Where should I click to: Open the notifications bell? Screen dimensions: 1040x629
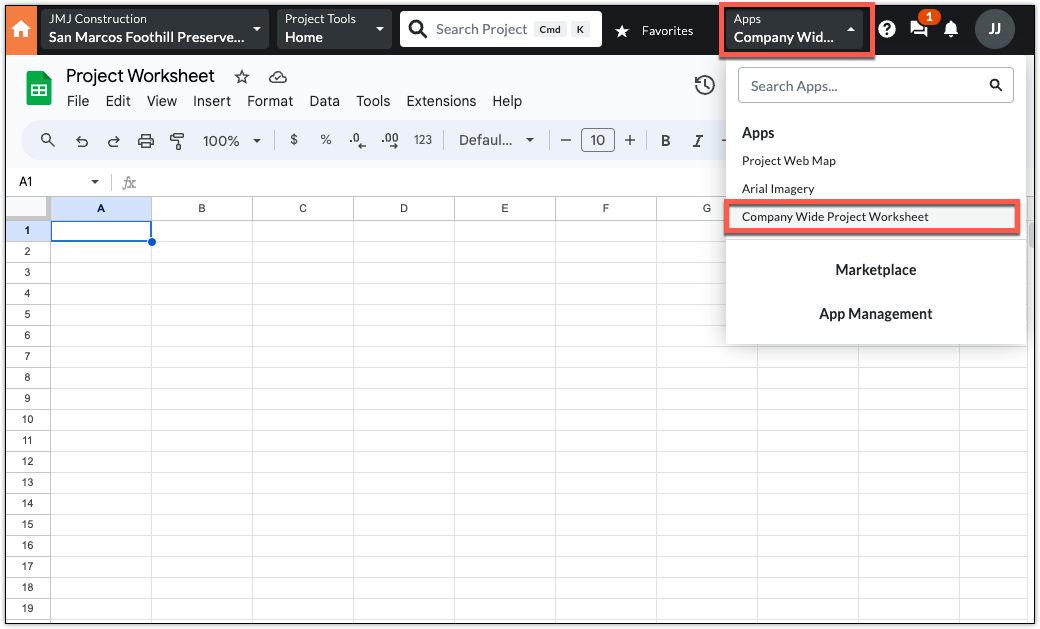pos(951,29)
